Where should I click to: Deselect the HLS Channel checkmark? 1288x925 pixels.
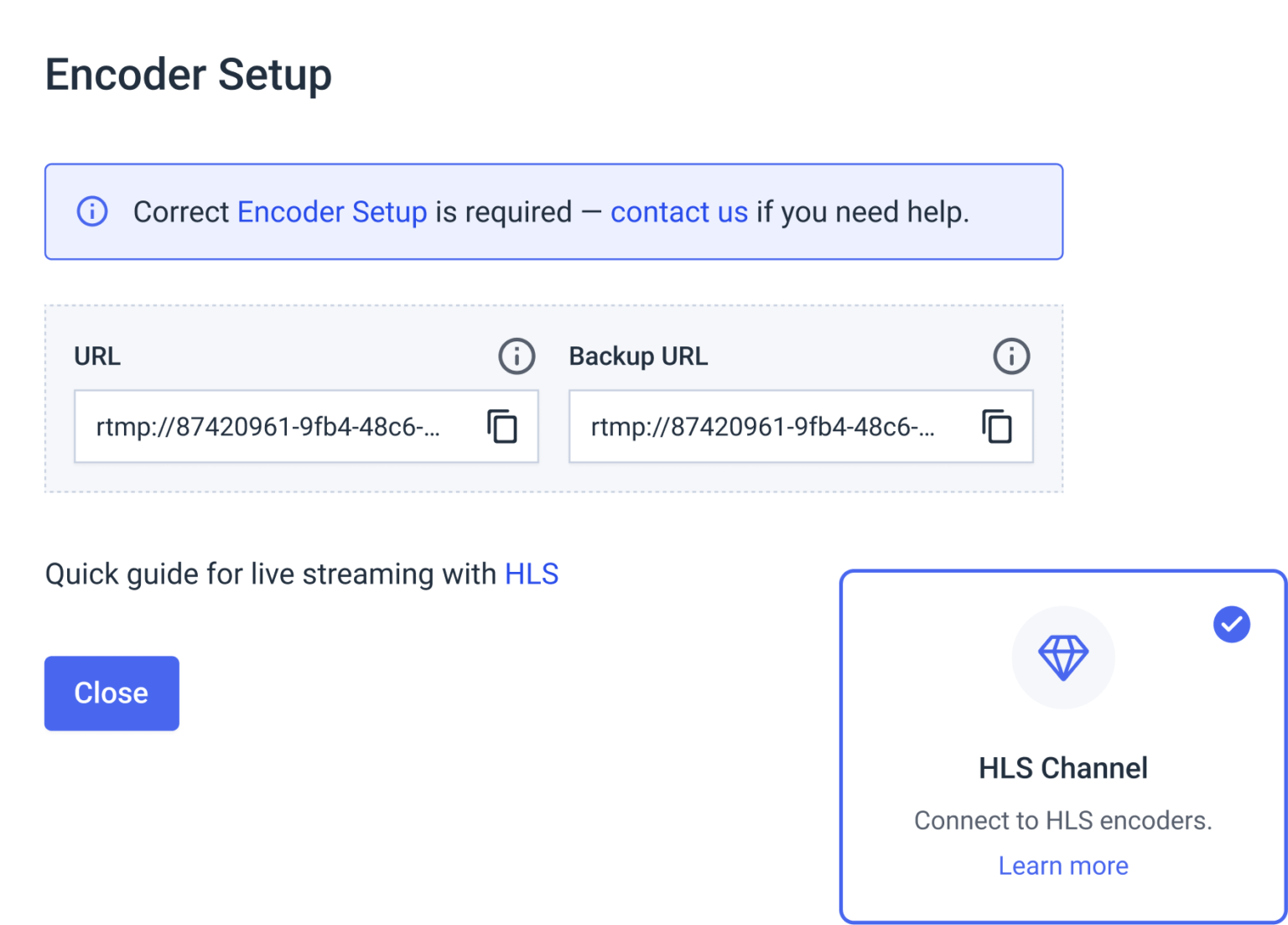coord(1231,623)
